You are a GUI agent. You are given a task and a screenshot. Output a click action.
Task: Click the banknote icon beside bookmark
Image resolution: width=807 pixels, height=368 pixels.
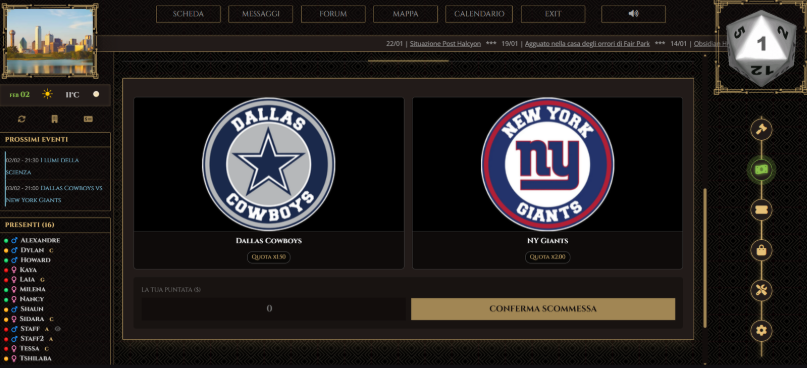[88, 119]
